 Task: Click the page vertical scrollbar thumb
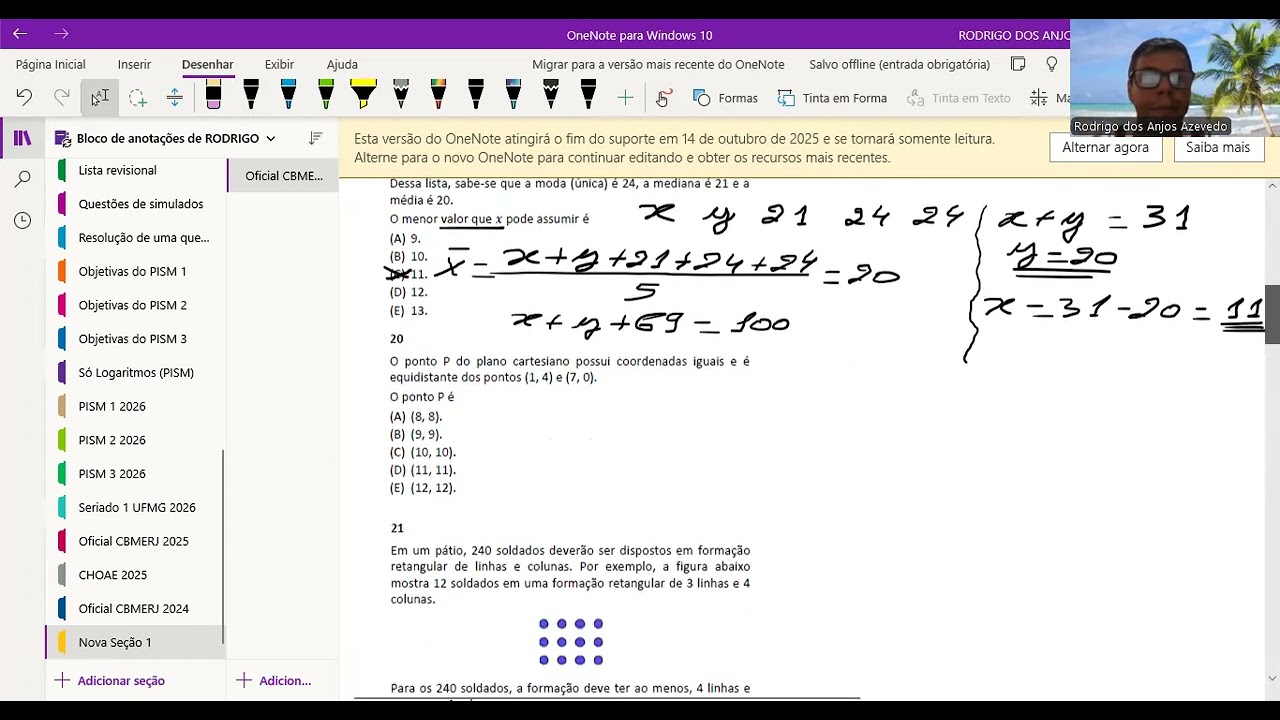pyautogui.click(x=1272, y=315)
